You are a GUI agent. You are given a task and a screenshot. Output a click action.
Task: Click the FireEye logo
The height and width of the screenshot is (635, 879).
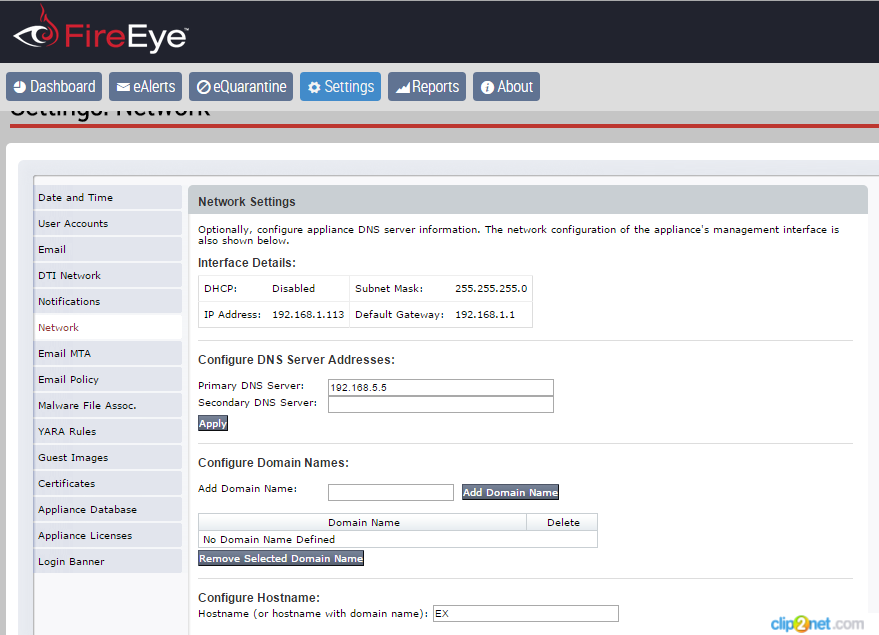pyautogui.click(x=101, y=31)
